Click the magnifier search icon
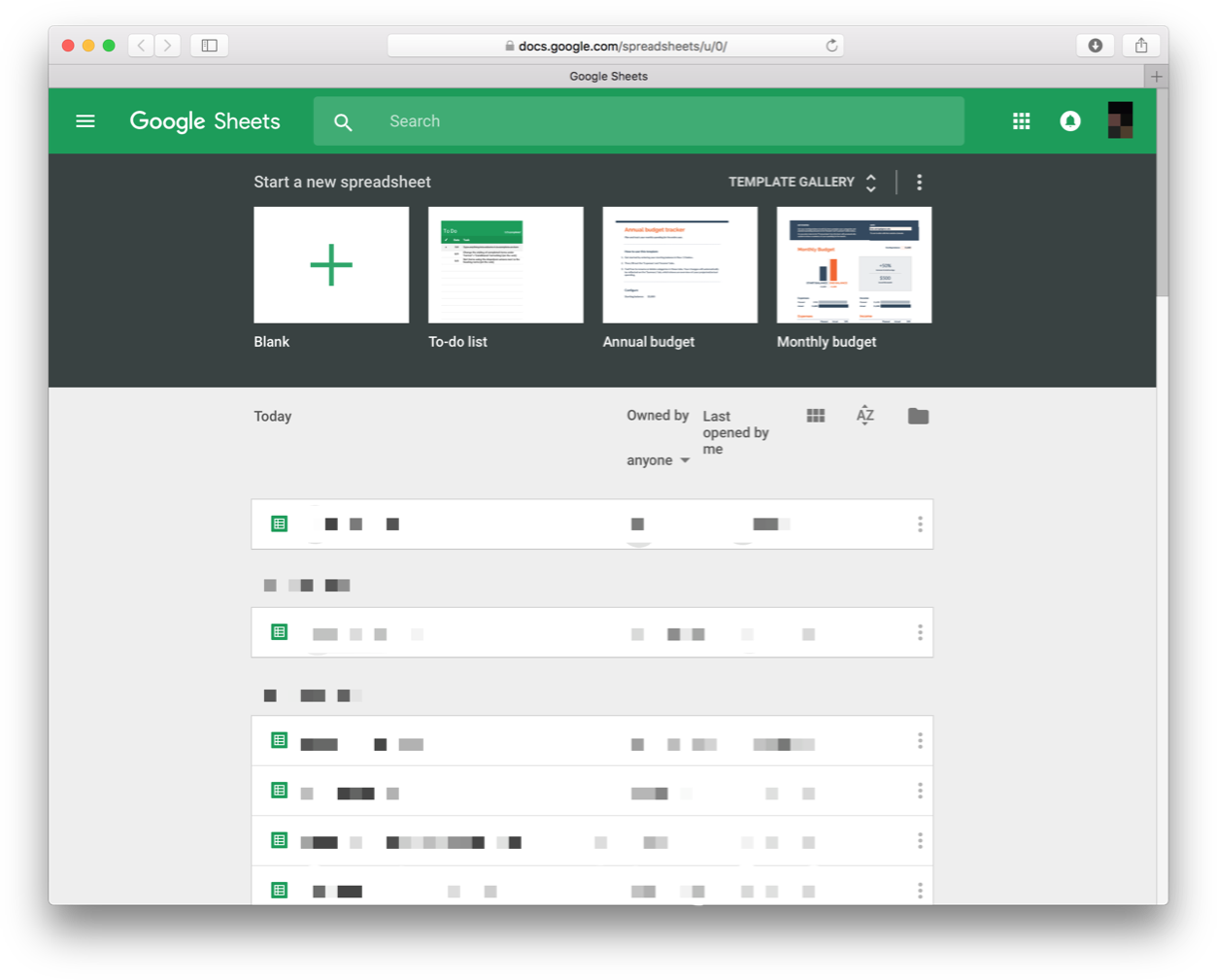Viewport: 1217px width, 980px height. pyautogui.click(x=343, y=122)
